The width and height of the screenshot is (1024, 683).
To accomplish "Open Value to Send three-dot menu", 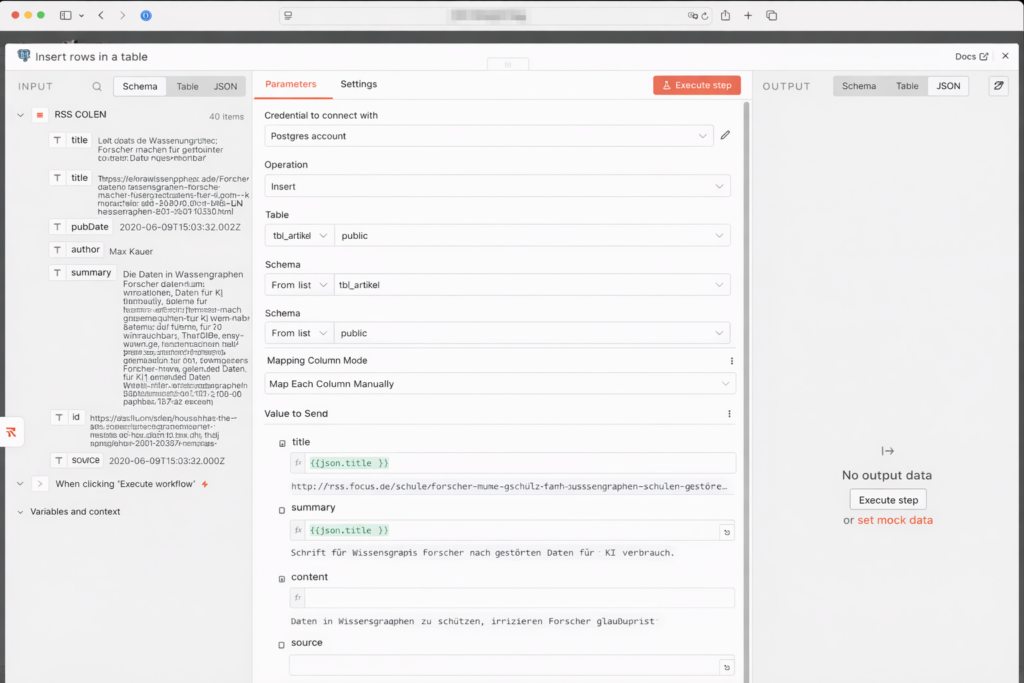I will tap(729, 414).
